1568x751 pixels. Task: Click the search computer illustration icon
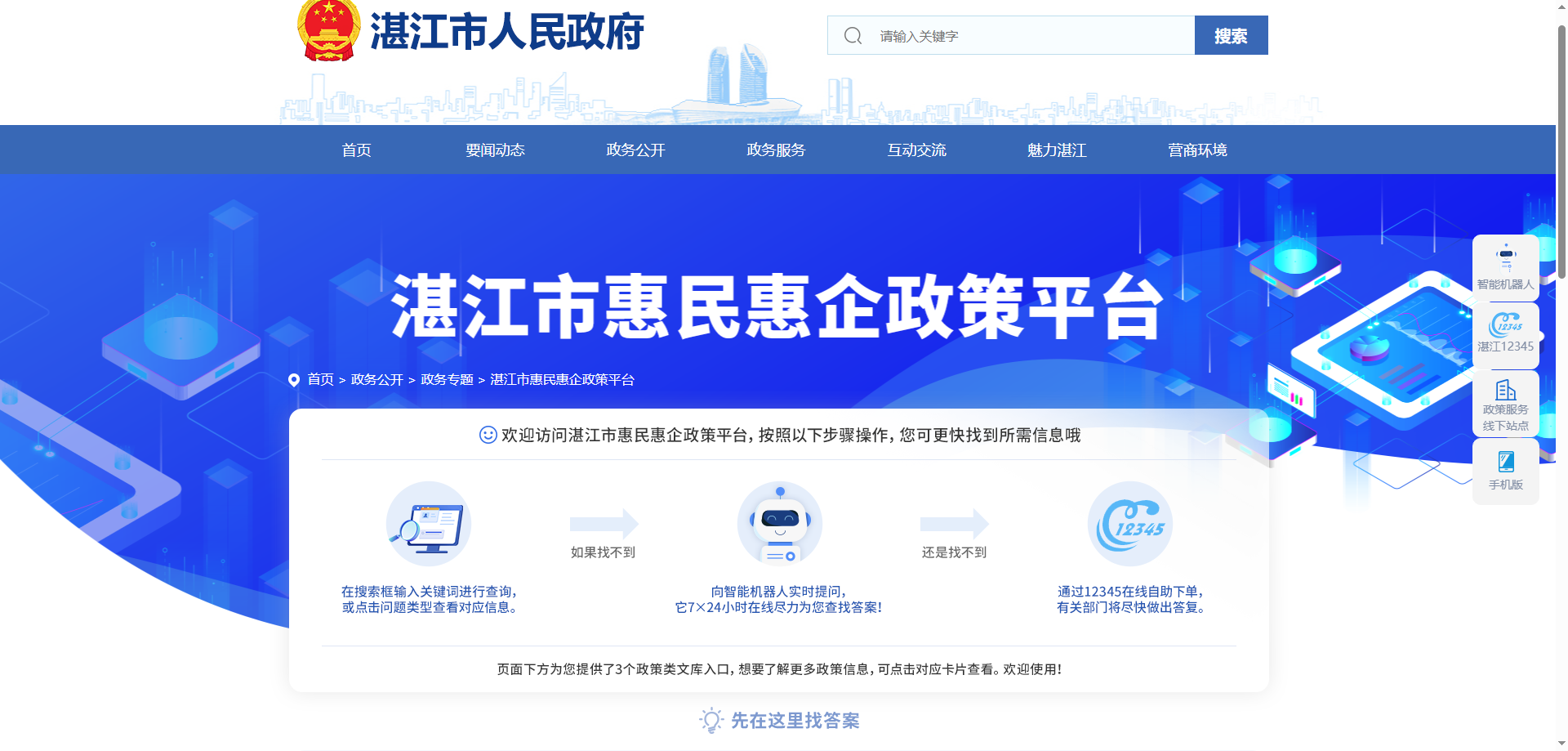coord(428,524)
